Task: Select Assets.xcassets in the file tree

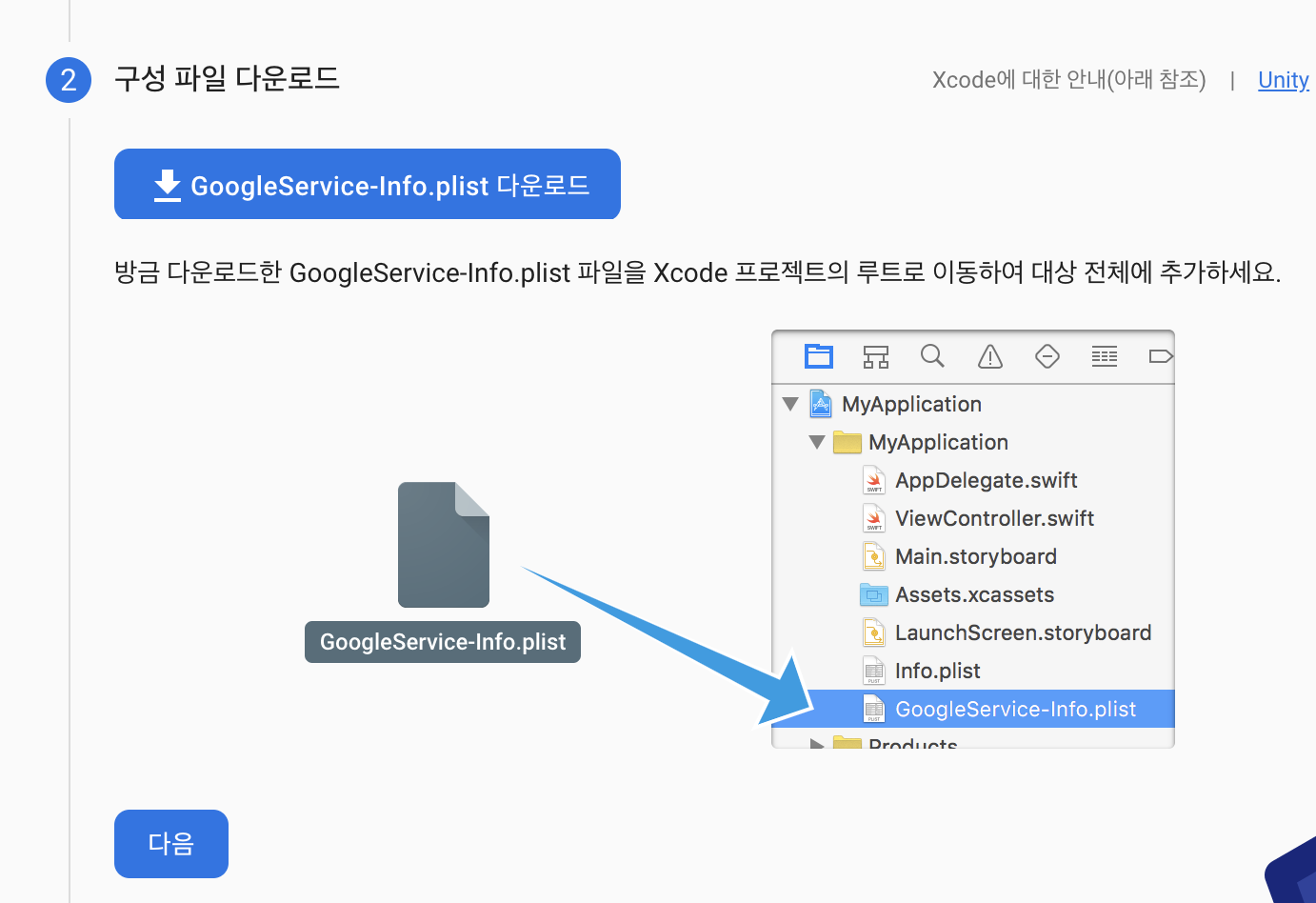Action: [x=973, y=594]
